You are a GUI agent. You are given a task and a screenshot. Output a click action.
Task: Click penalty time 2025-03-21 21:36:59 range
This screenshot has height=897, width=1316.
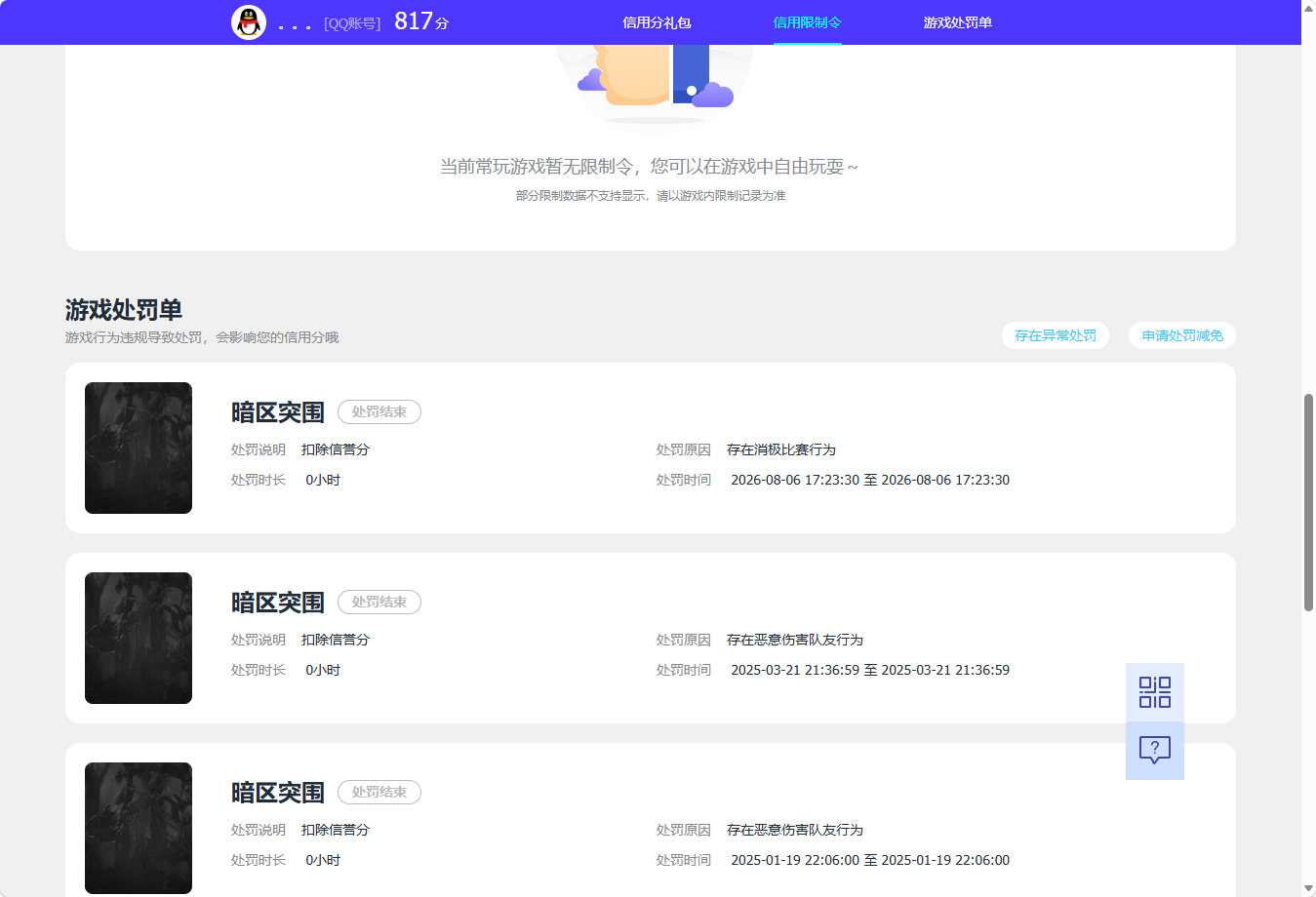(x=870, y=670)
